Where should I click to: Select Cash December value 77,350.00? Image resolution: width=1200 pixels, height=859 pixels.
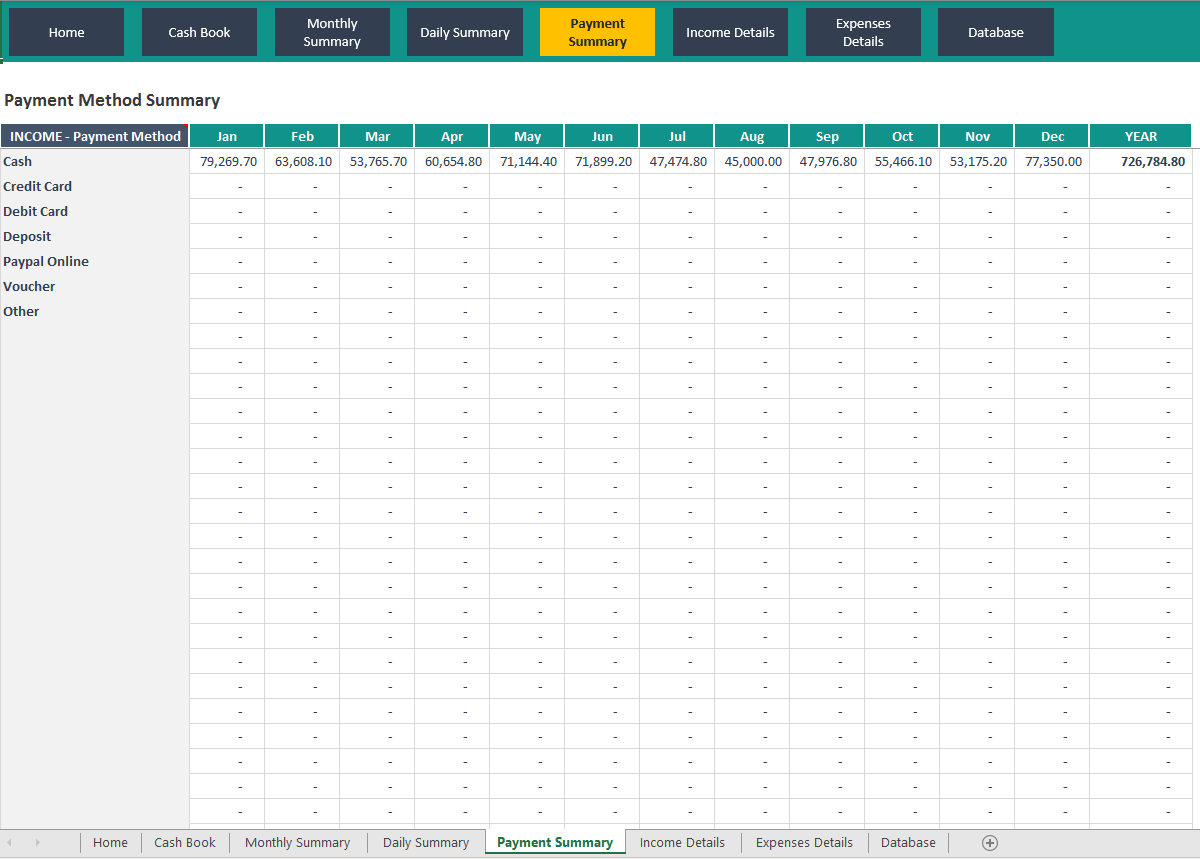1052,161
